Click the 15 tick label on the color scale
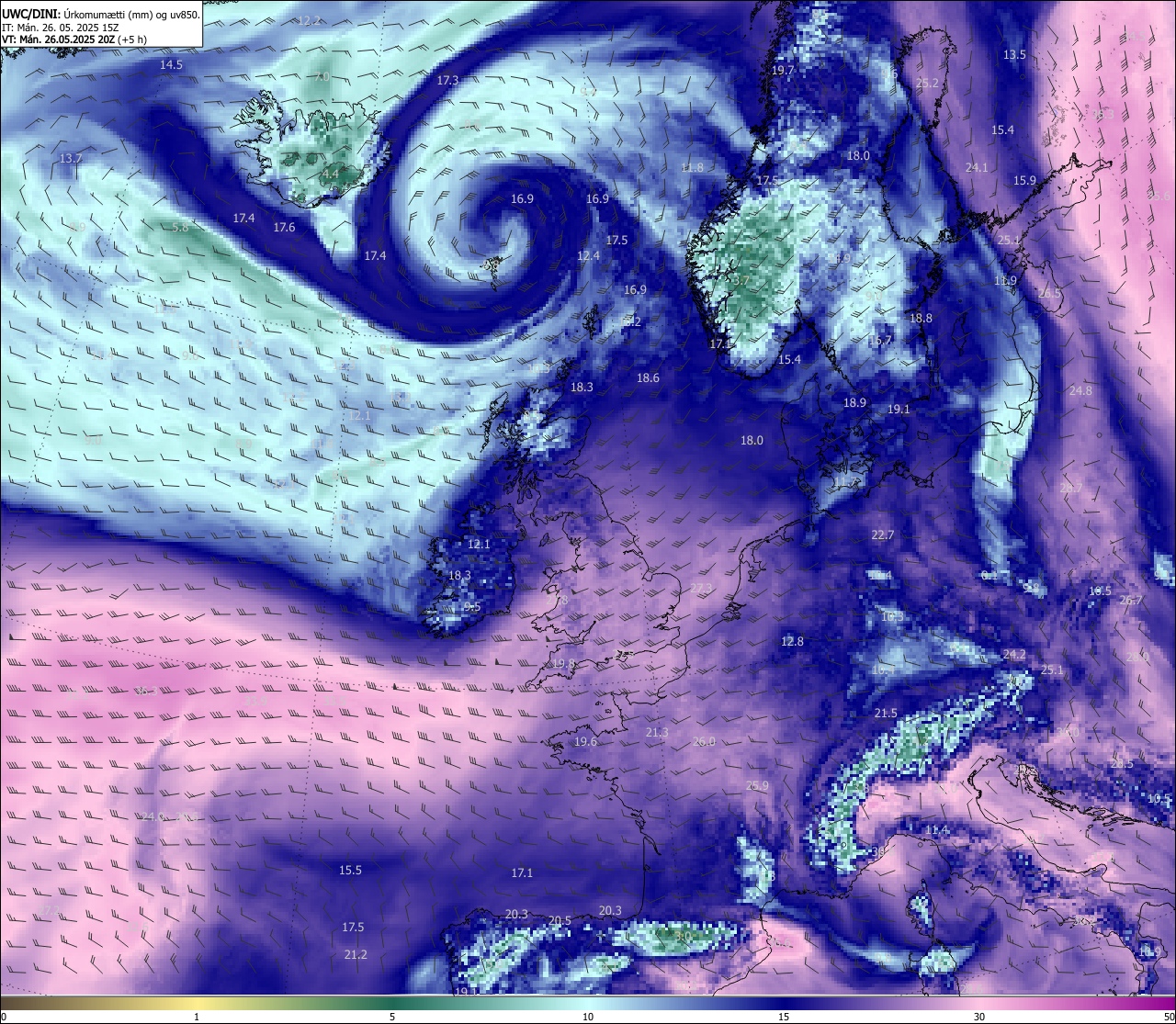The width and height of the screenshot is (1176, 1024). tap(784, 1017)
